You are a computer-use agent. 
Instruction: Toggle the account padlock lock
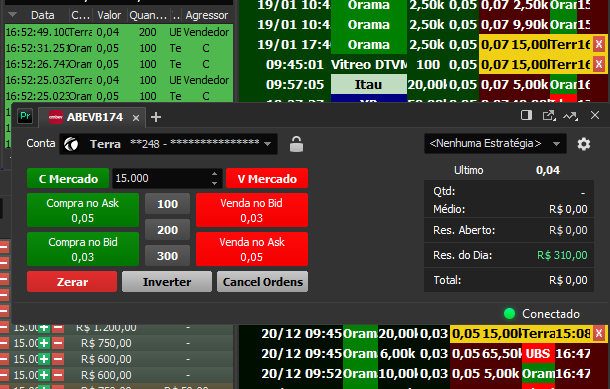(x=296, y=144)
